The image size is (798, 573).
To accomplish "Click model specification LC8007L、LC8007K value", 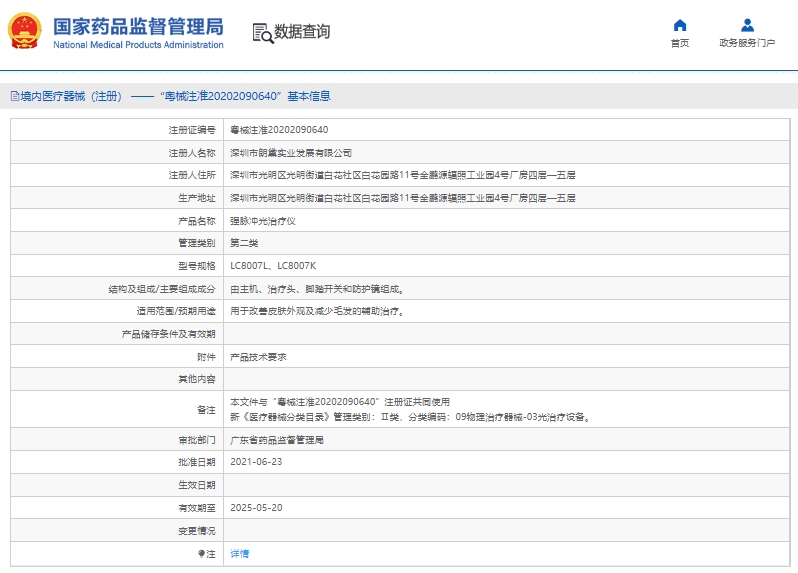I will (x=273, y=266).
